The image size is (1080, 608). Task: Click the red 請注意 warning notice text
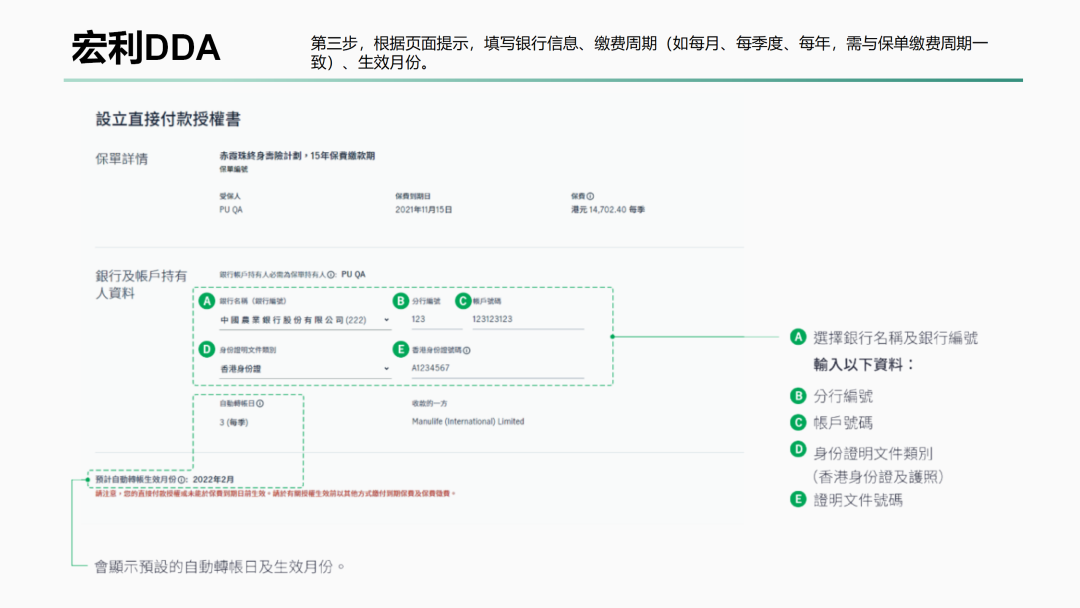(x=276, y=494)
